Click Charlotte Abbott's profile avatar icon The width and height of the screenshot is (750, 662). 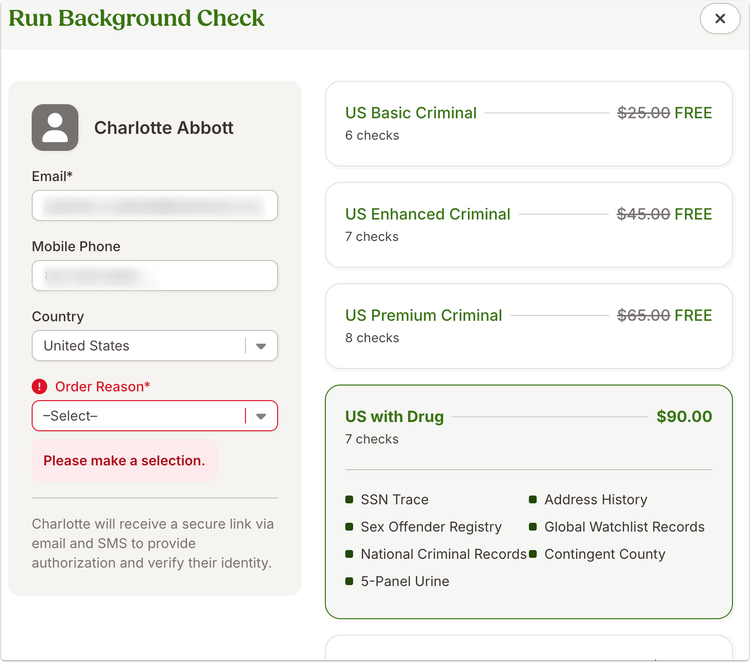coord(55,128)
